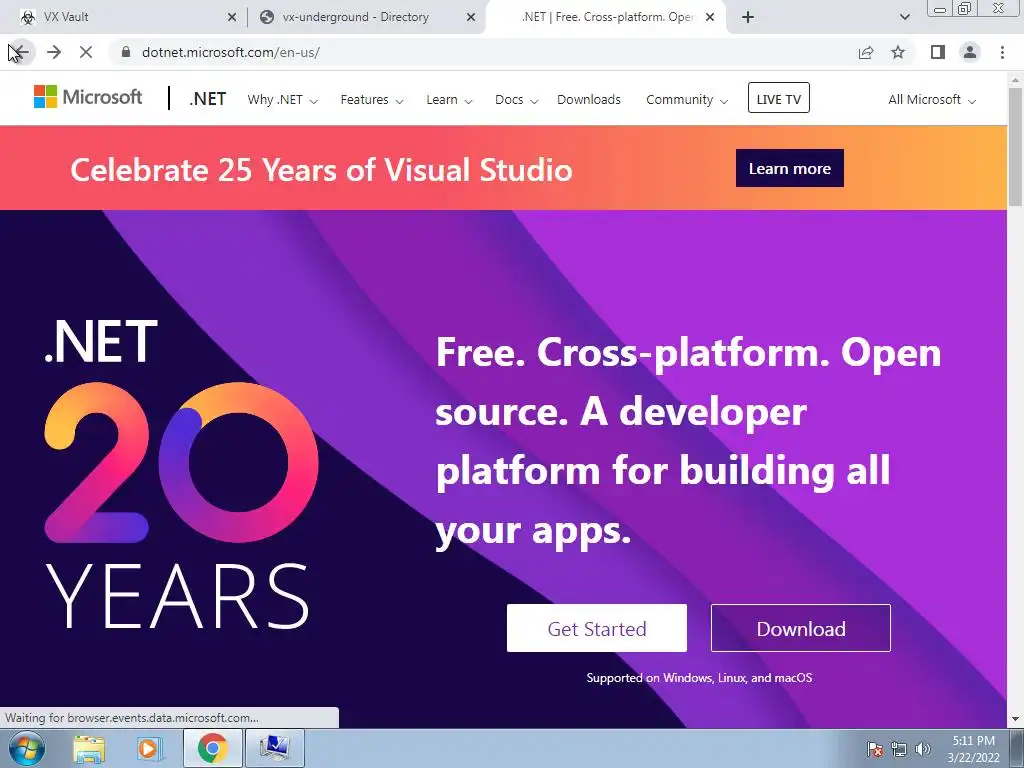Click the taskbar clock showing 5:11 PM
This screenshot has height=768, width=1024.
[x=974, y=749]
